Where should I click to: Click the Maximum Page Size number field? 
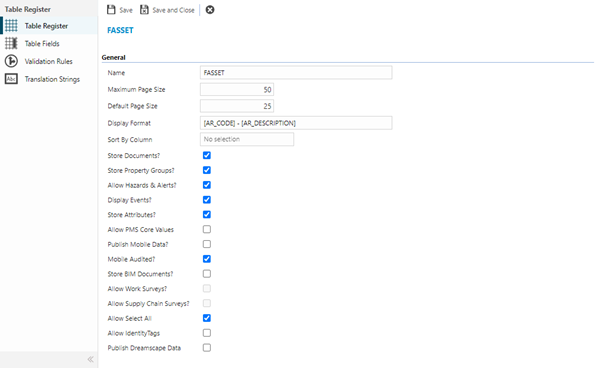click(x=237, y=90)
